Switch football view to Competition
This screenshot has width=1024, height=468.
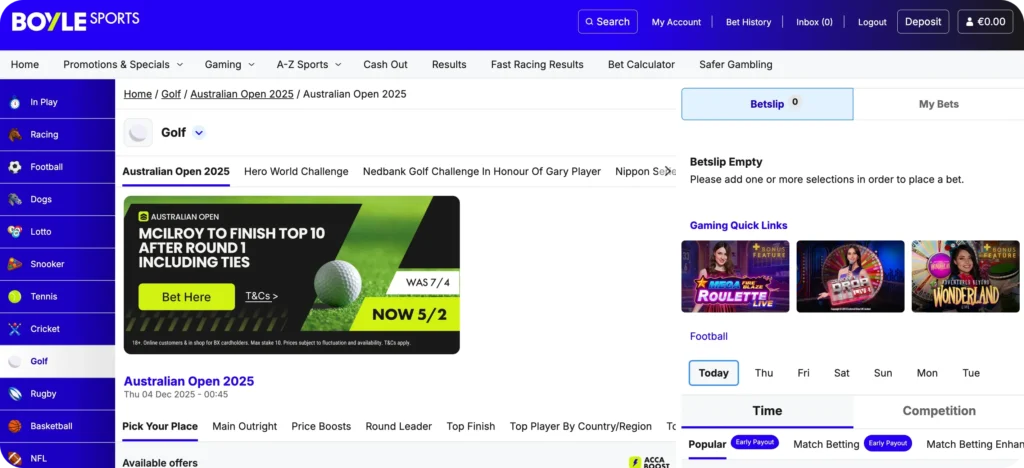(x=939, y=411)
